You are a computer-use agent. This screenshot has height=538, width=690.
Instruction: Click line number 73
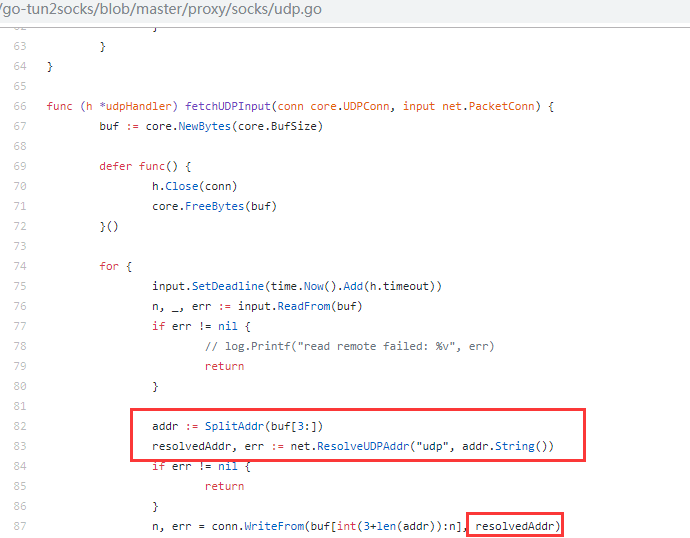[x=20, y=246]
